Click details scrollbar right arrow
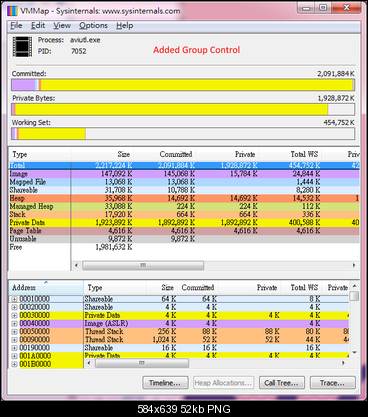Image resolution: width=368 pixels, height=417 pixels. (x=344, y=363)
